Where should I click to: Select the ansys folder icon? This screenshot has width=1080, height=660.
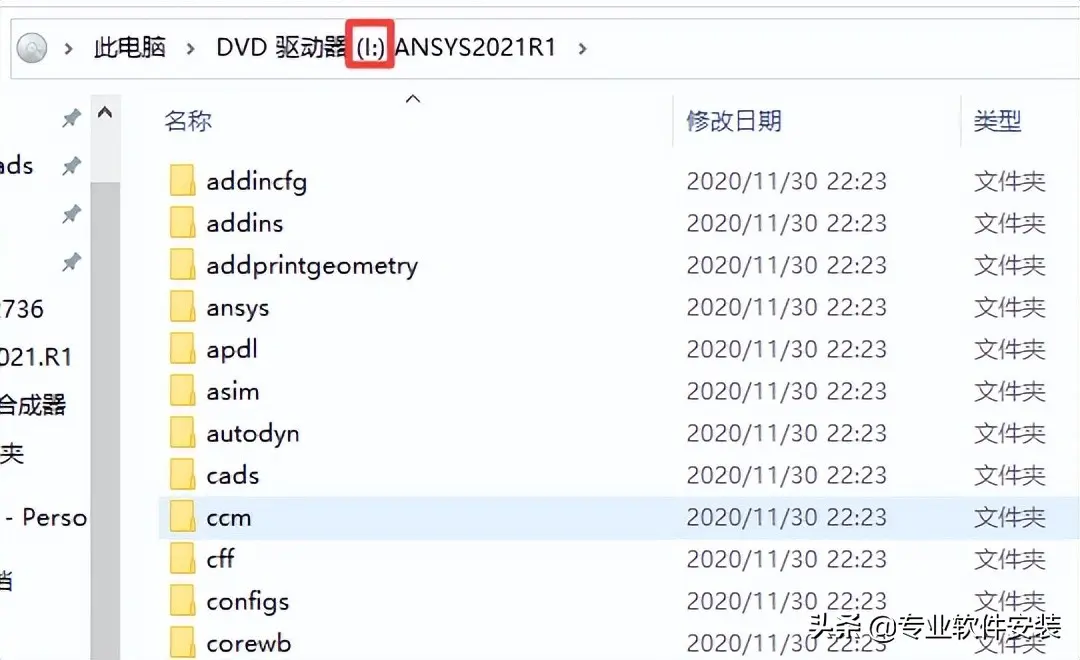[x=183, y=307]
